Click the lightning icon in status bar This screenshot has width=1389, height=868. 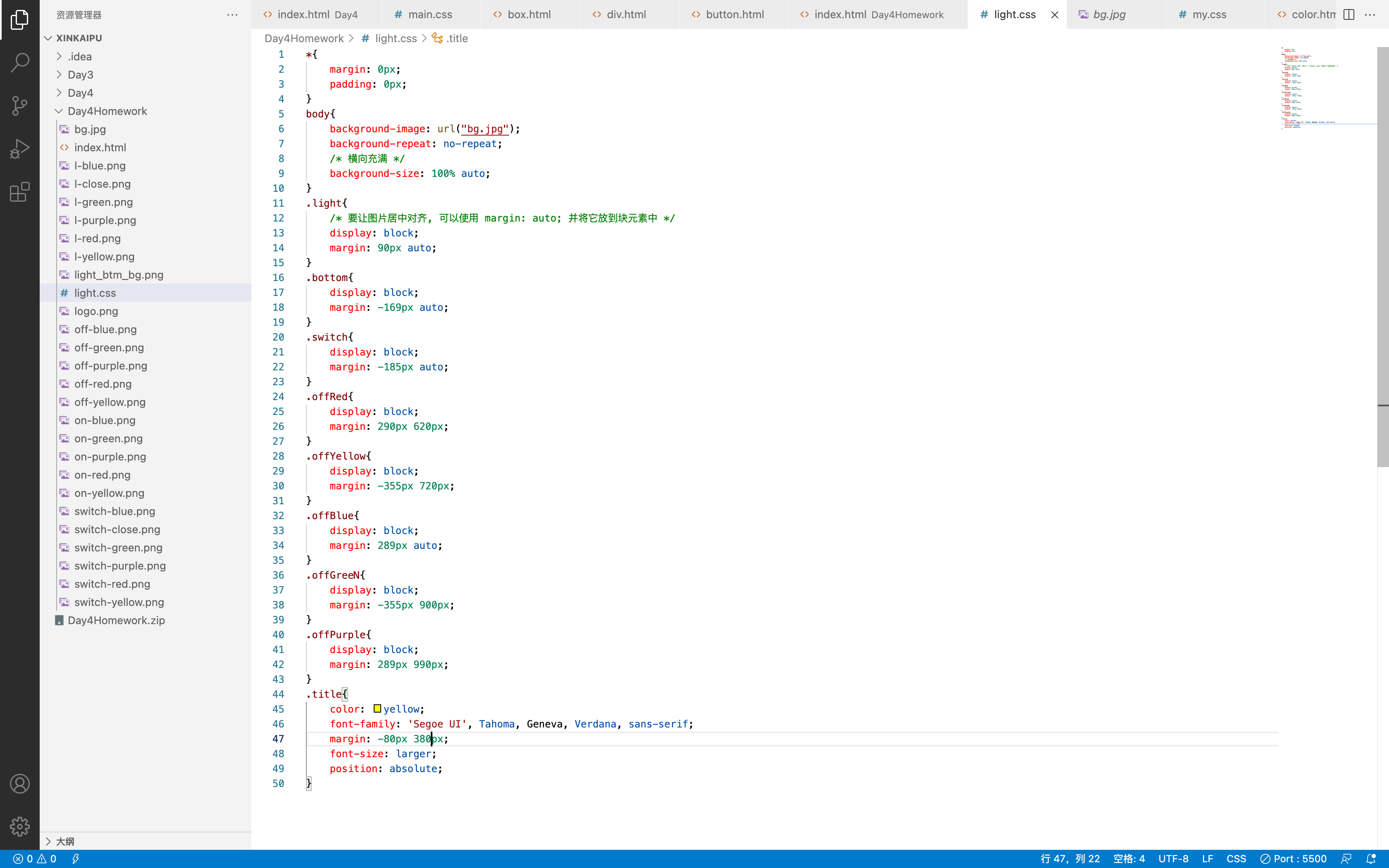[x=75, y=859]
